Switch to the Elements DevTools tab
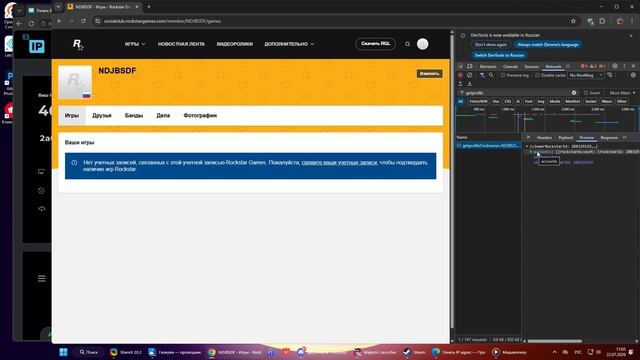Viewport: 640px width, 360px height. point(488,66)
